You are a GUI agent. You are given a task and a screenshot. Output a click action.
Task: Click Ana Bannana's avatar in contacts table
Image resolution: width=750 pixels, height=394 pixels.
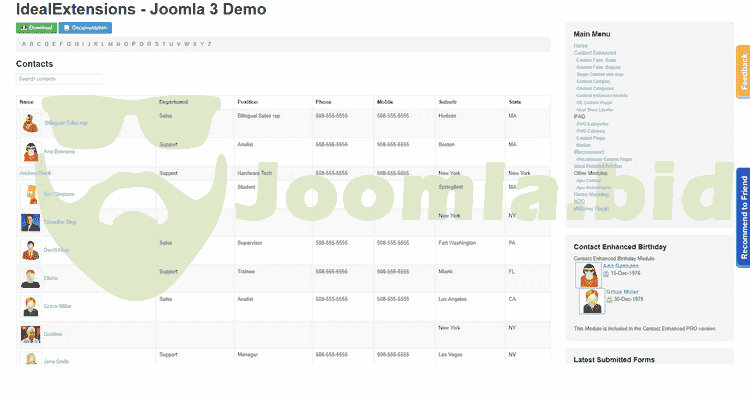[31, 152]
